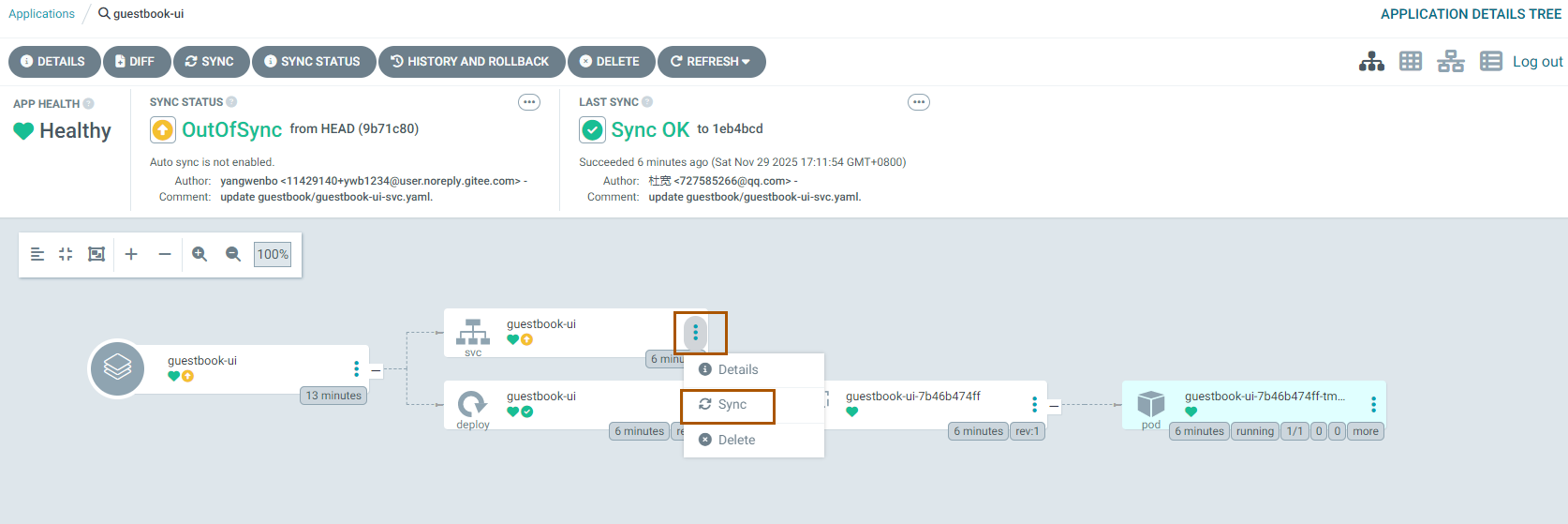Click the fit-to-screen graph toolbar icon
The image size is (1568, 524).
[x=96, y=254]
